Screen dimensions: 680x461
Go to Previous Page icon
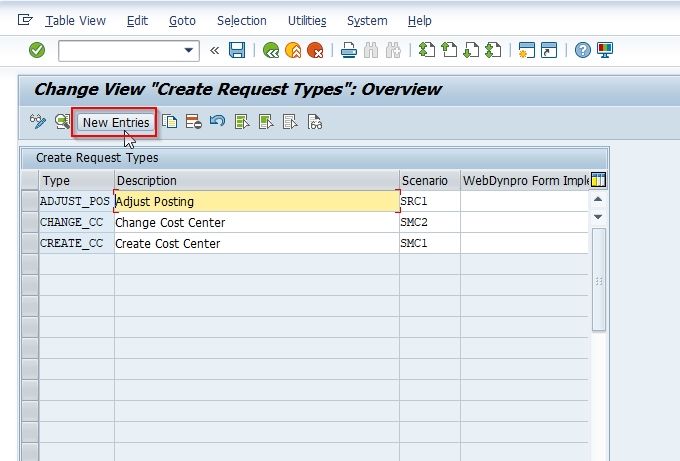tap(449, 50)
